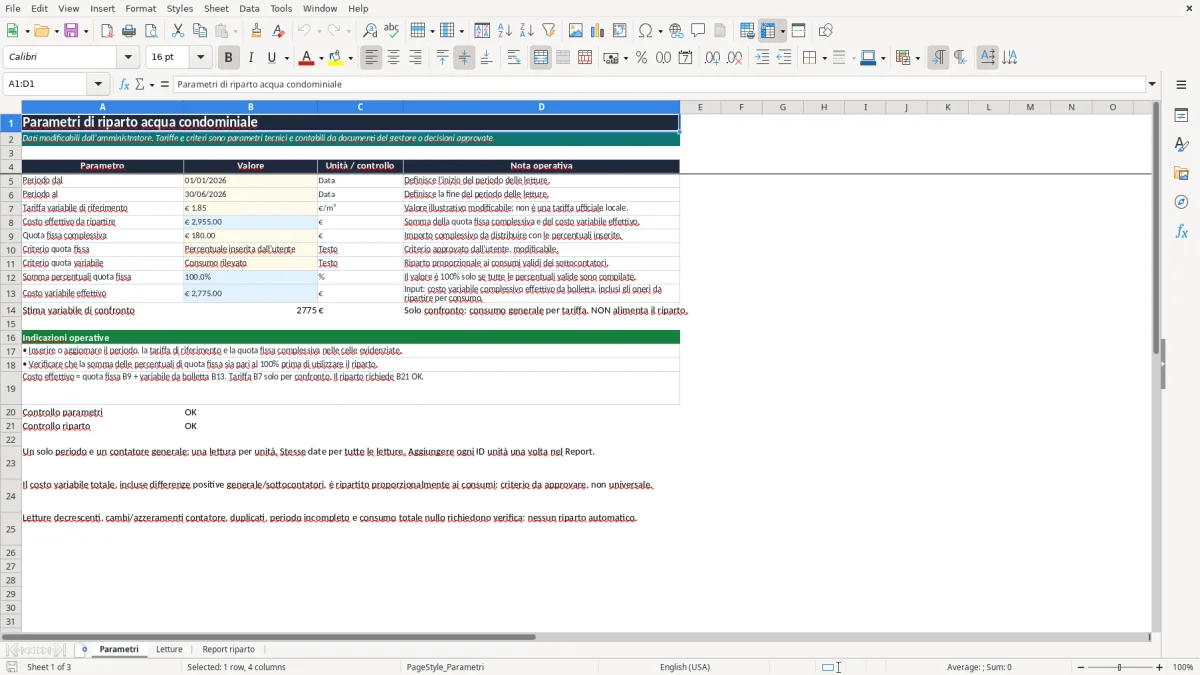
Task: Open font color dropdown arrow
Action: click(x=320, y=58)
